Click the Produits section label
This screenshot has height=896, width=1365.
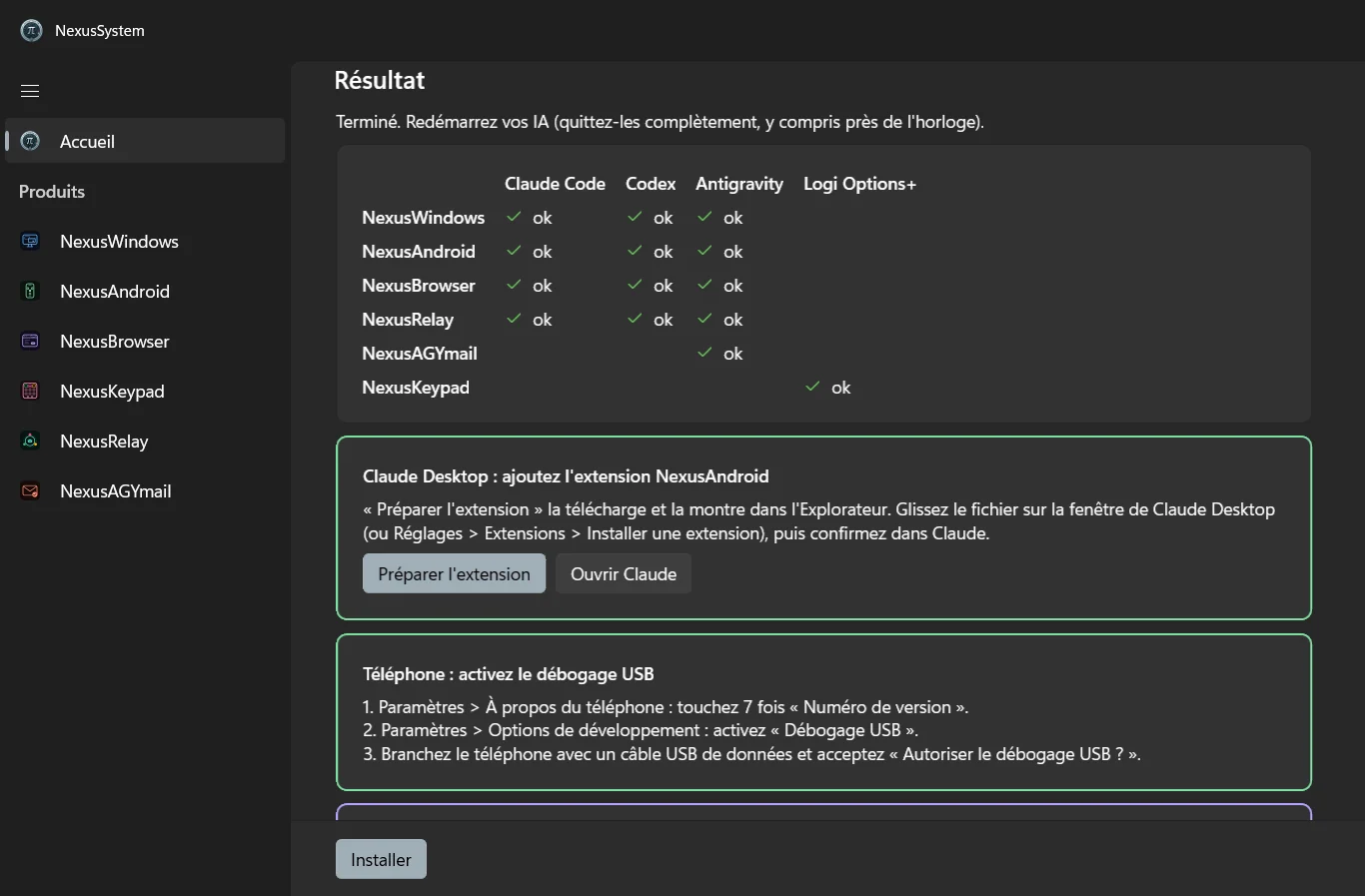click(x=52, y=191)
